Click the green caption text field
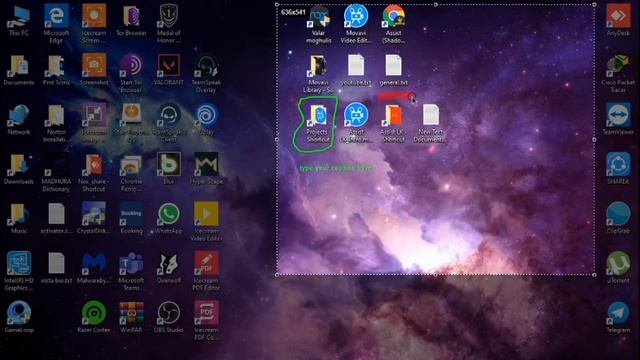Screen dimensions: 640x360 pos(336,168)
